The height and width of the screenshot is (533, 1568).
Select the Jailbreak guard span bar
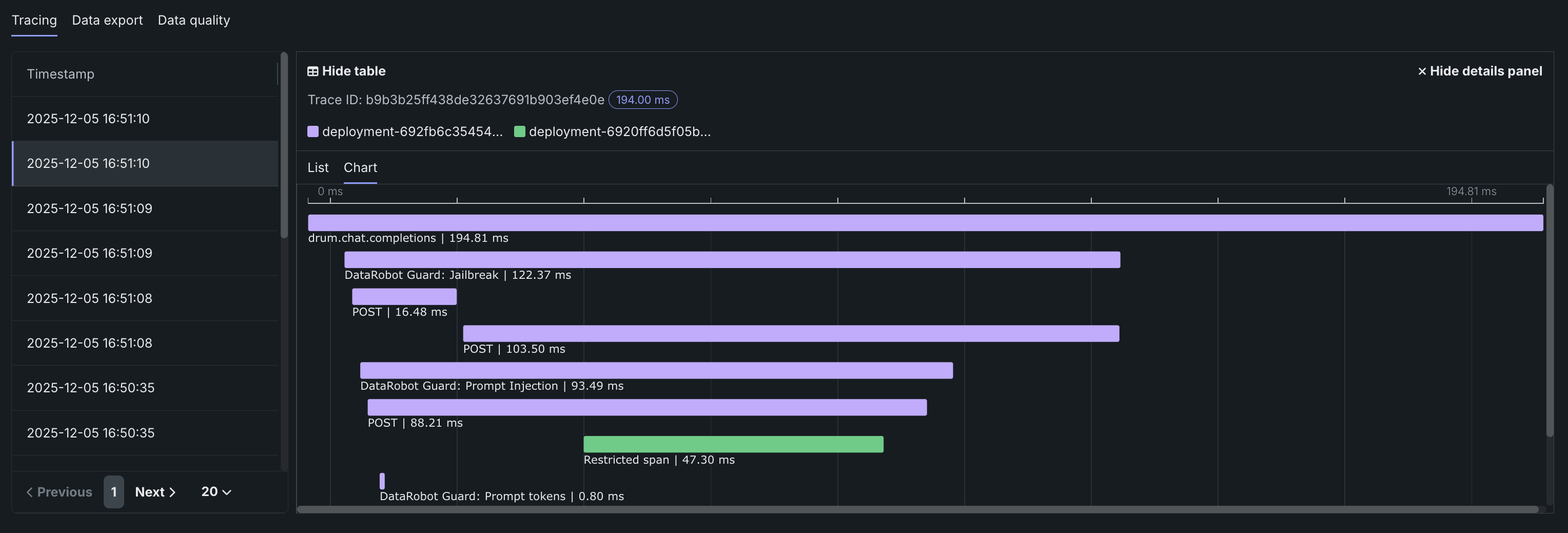732,260
